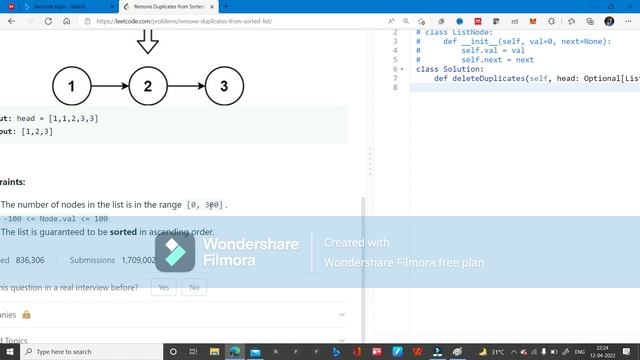Open a new browser tab

click(226, 7)
